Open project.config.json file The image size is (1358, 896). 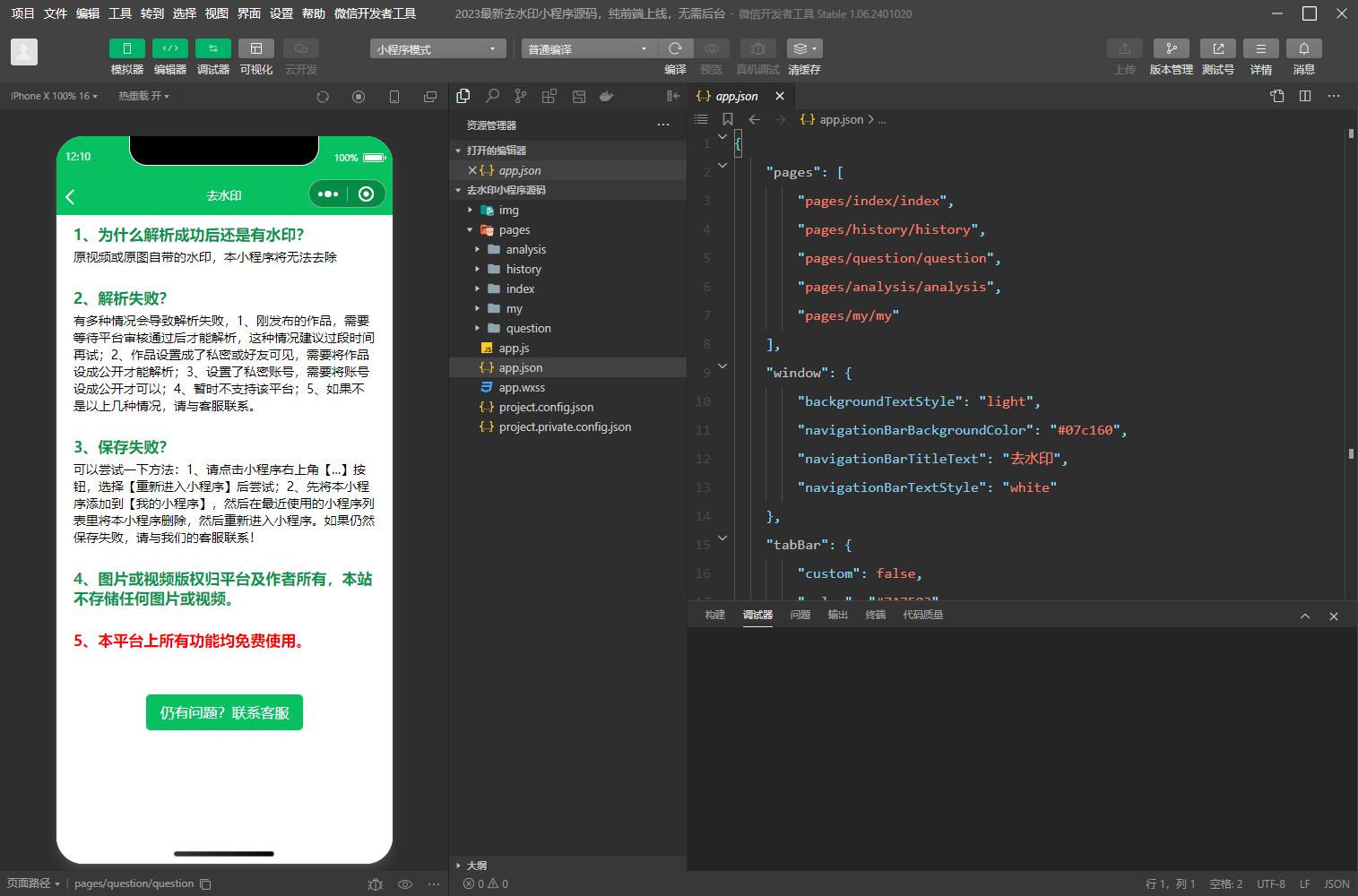(x=567, y=407)
